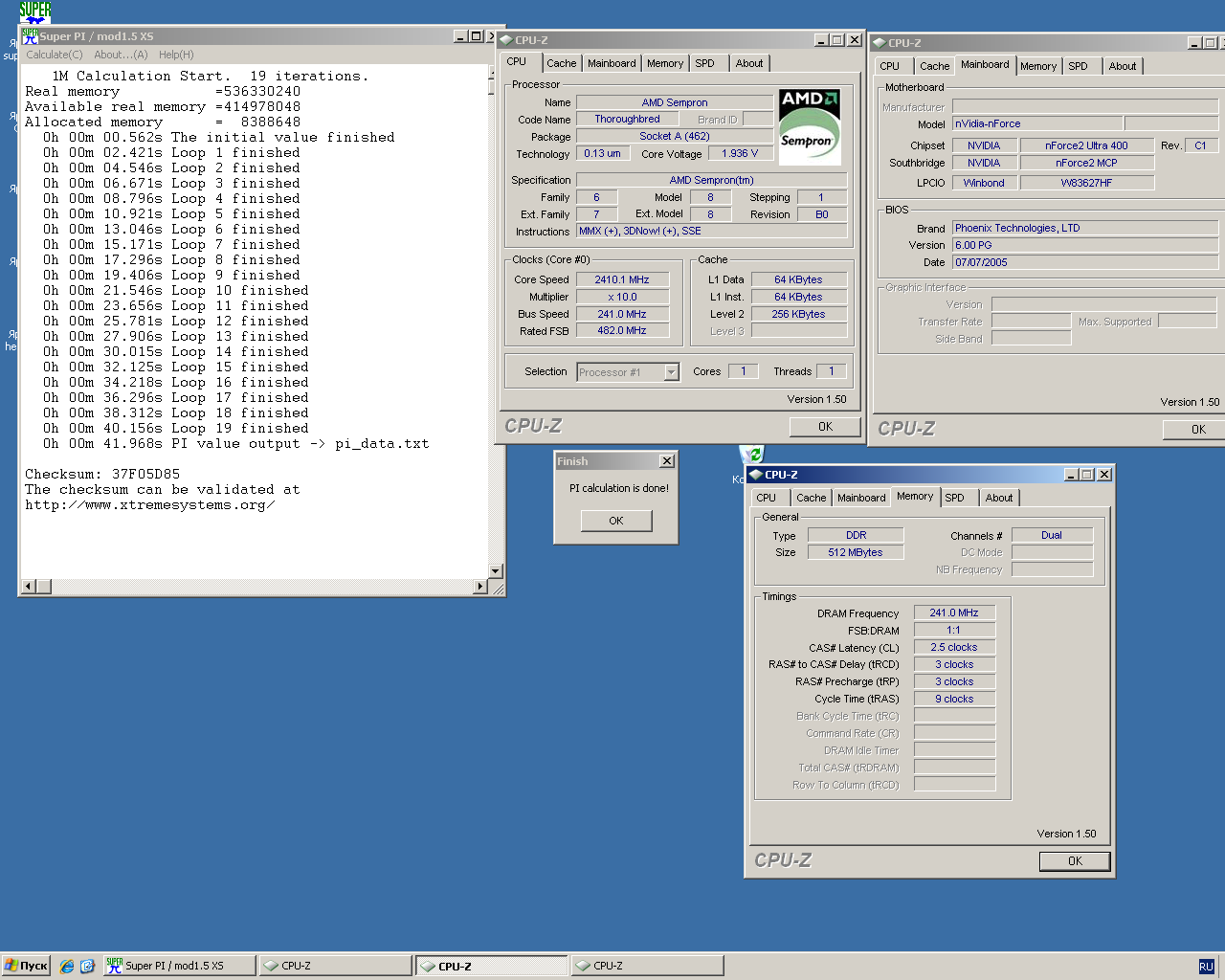Confirm OK in Finish dialog
The height and width of the screenshot is (980, 1225).
tap(616, 521)
